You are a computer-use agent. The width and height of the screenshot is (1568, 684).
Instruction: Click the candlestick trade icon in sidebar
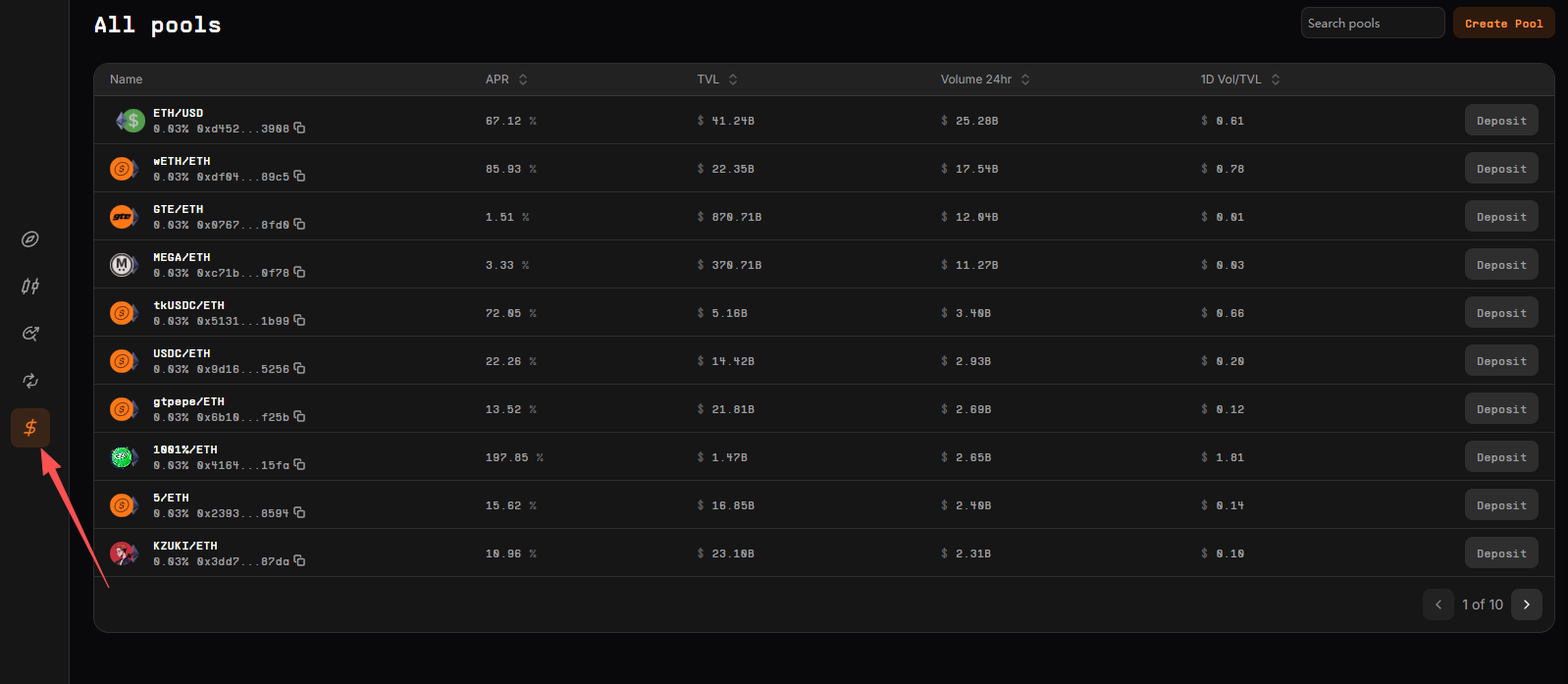(30, 287)
